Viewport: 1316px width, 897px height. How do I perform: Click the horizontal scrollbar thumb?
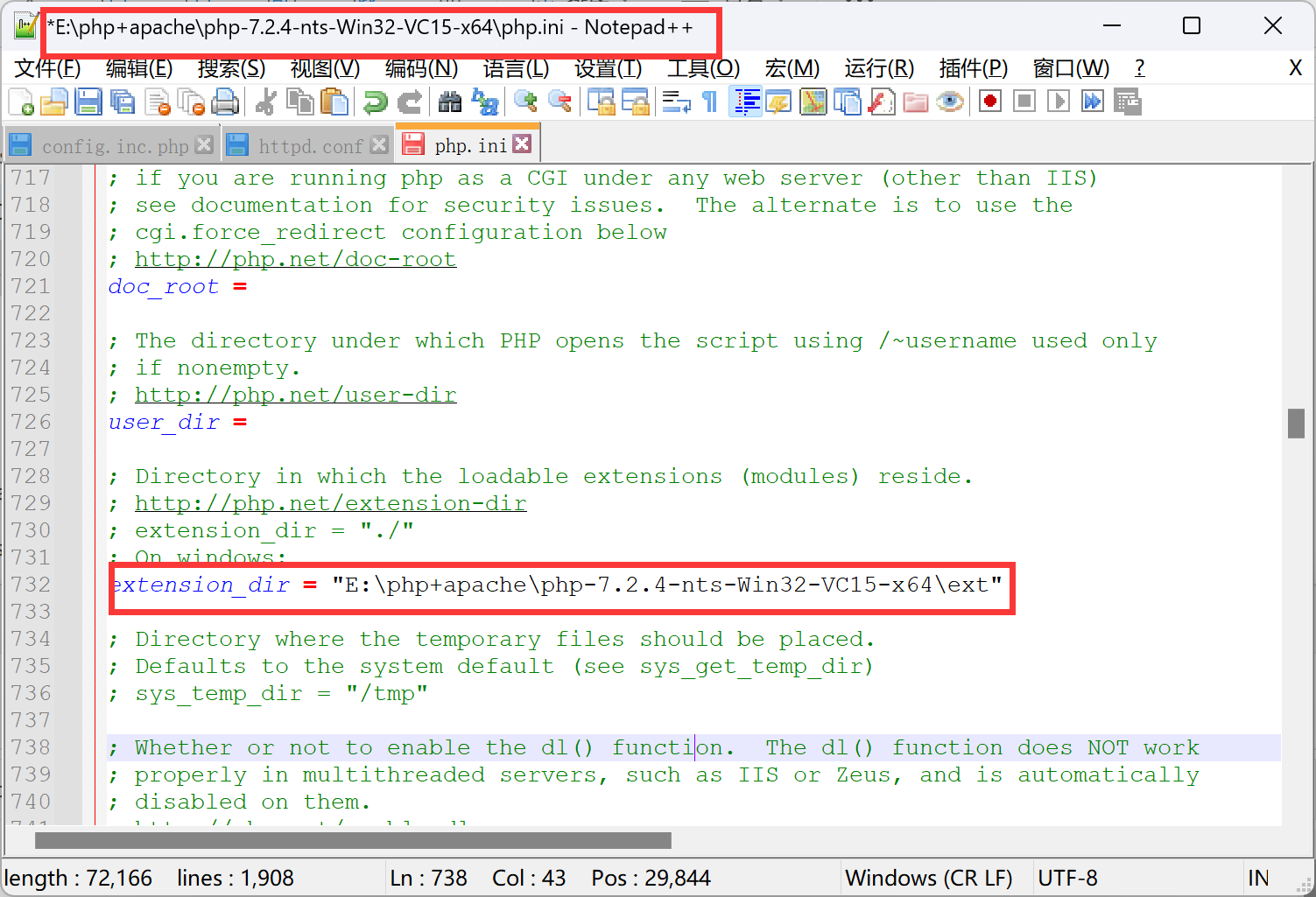(x=353, y=841)
